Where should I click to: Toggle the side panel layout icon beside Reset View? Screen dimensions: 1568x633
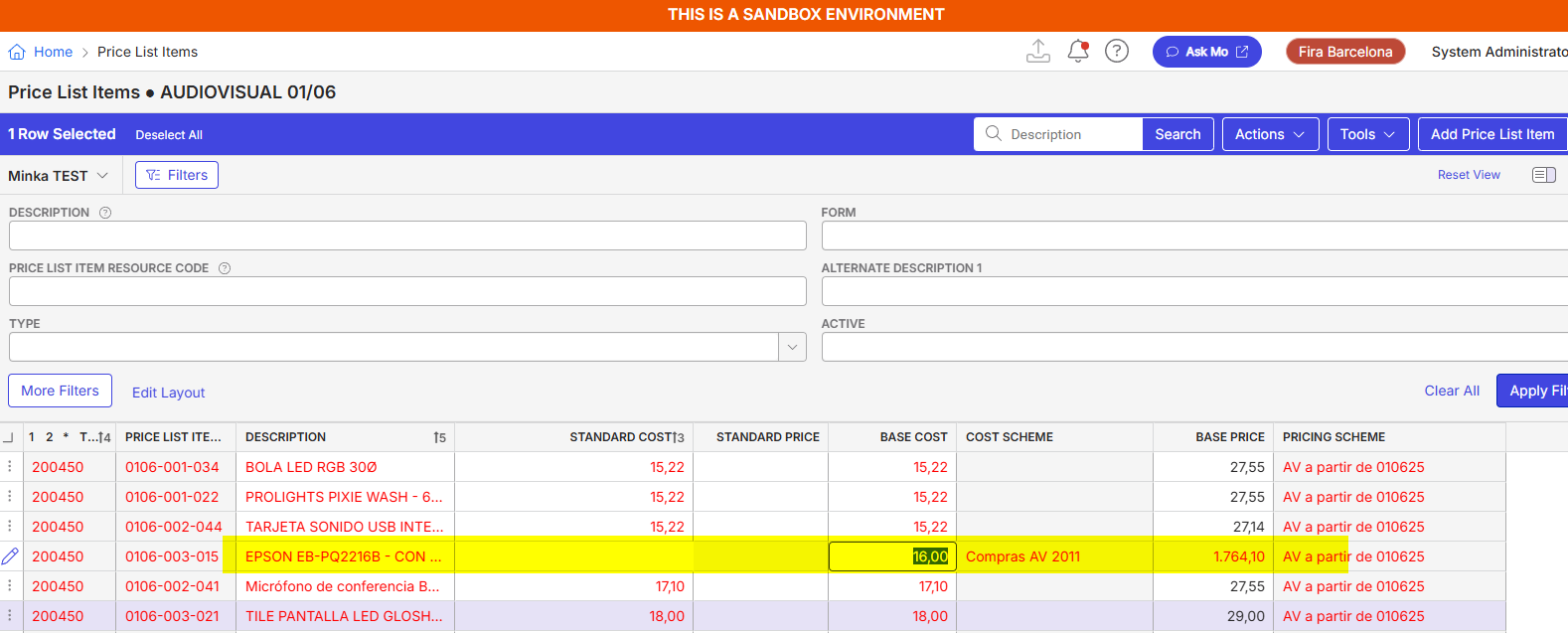point(1544,175)
